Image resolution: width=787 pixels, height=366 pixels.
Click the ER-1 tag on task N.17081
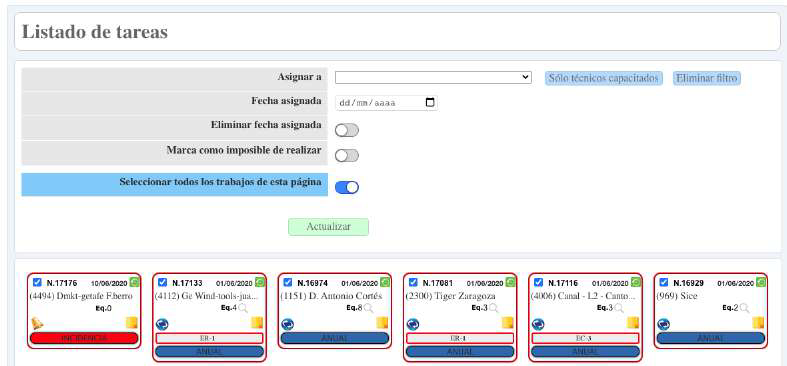pyautogui.click(x=460, y=338)
